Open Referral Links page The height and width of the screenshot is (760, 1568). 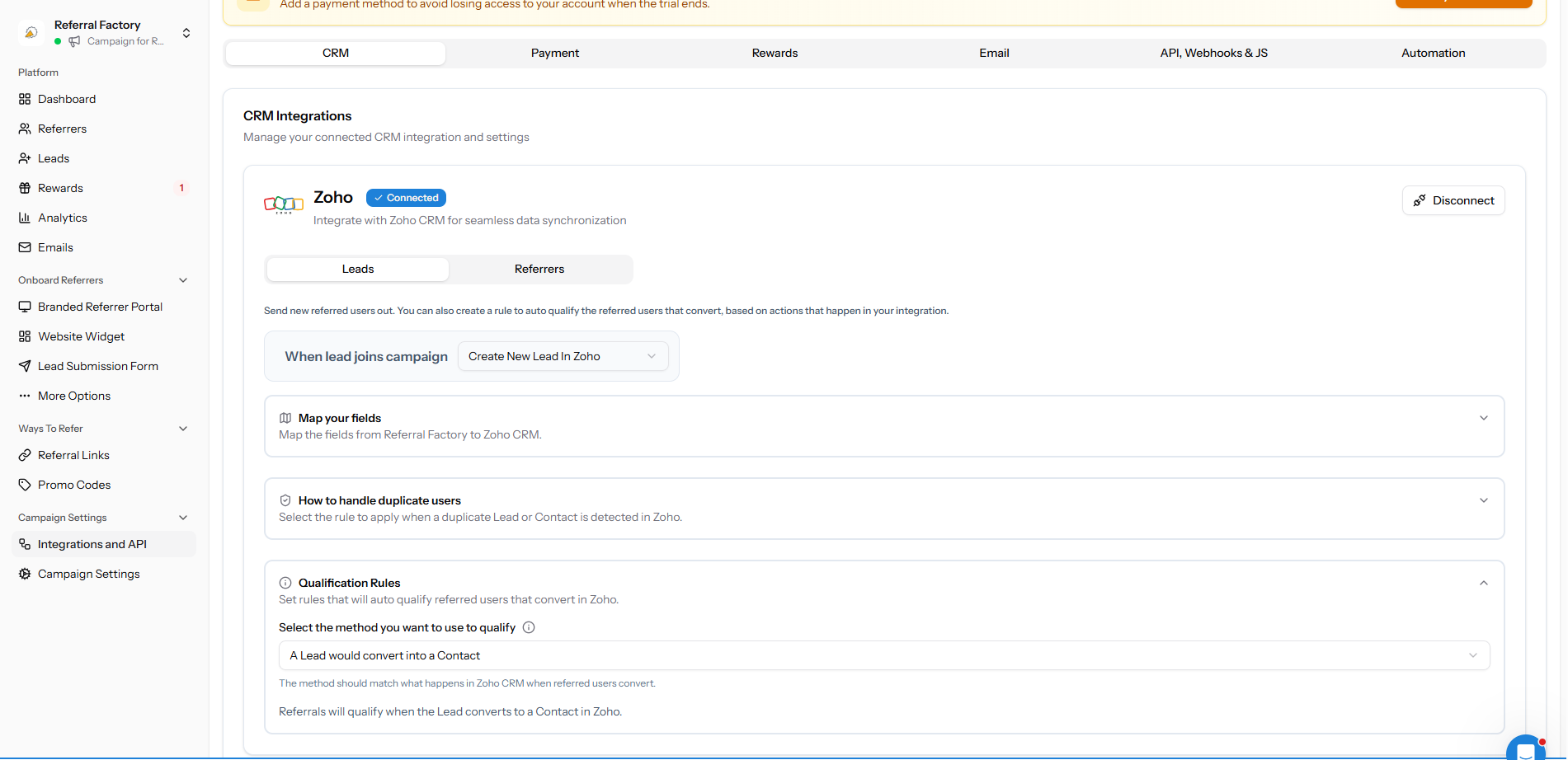click(104, 455)
